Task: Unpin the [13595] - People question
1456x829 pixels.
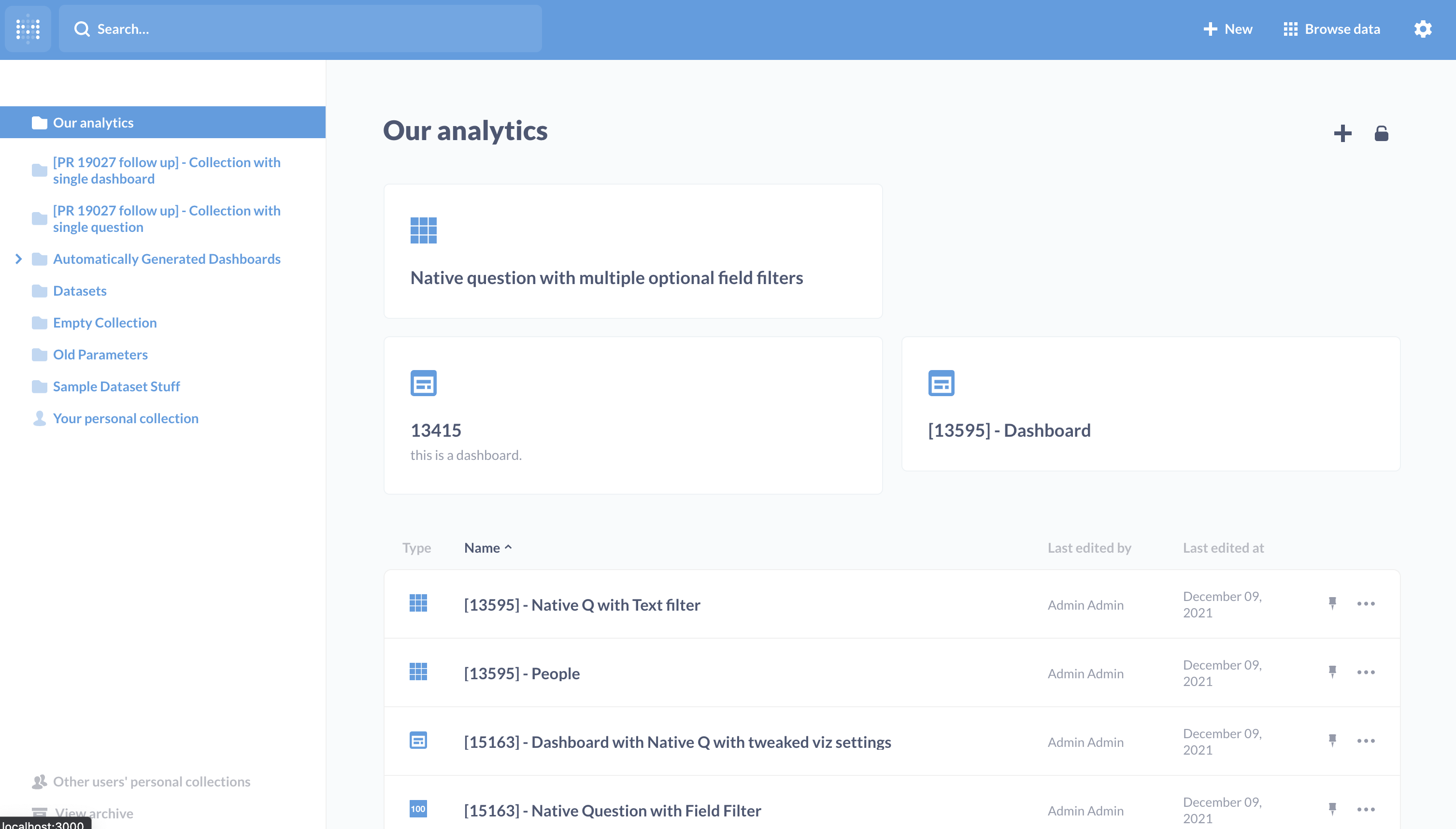Action: coord(1332,672)
